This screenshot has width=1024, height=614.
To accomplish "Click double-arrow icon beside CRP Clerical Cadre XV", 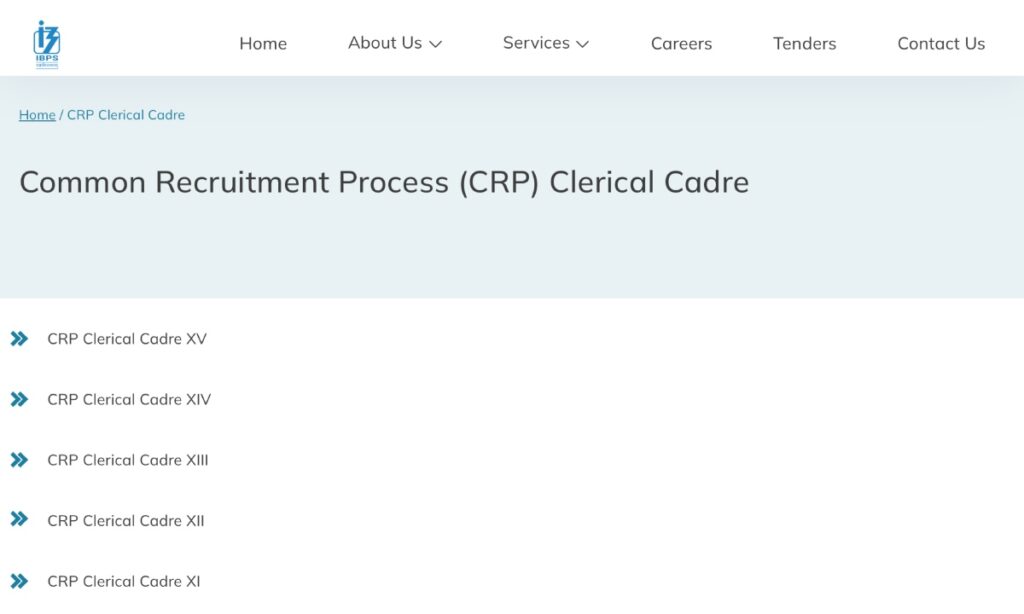I will coord(19,339).
